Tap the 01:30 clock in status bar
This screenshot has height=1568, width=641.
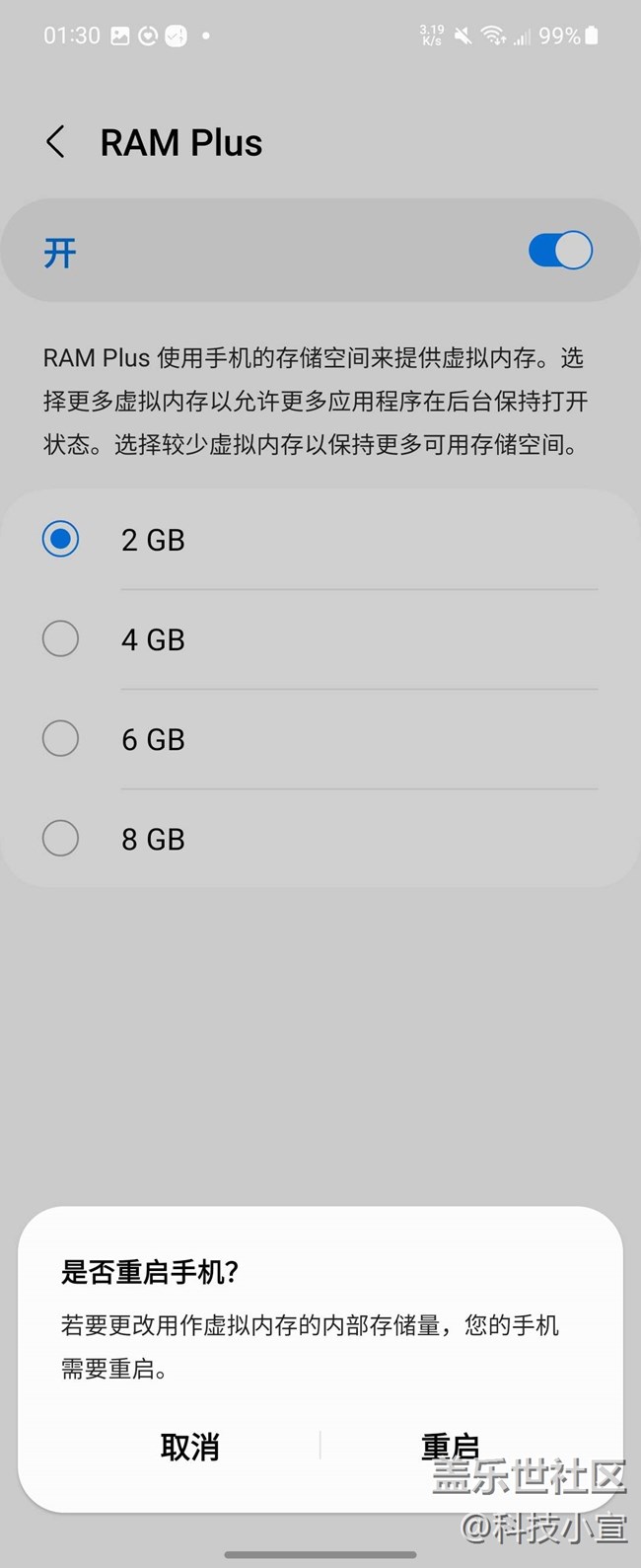coord(72,37)
